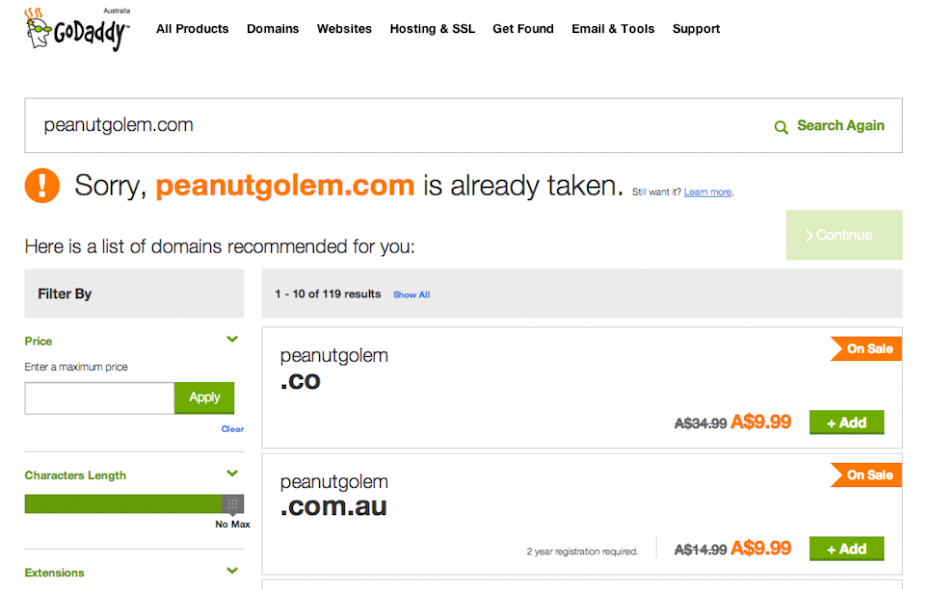The height and width of the screenshot is (589, 930).
Task: Click the On Sale badge for .co
Action: (867, 349)
